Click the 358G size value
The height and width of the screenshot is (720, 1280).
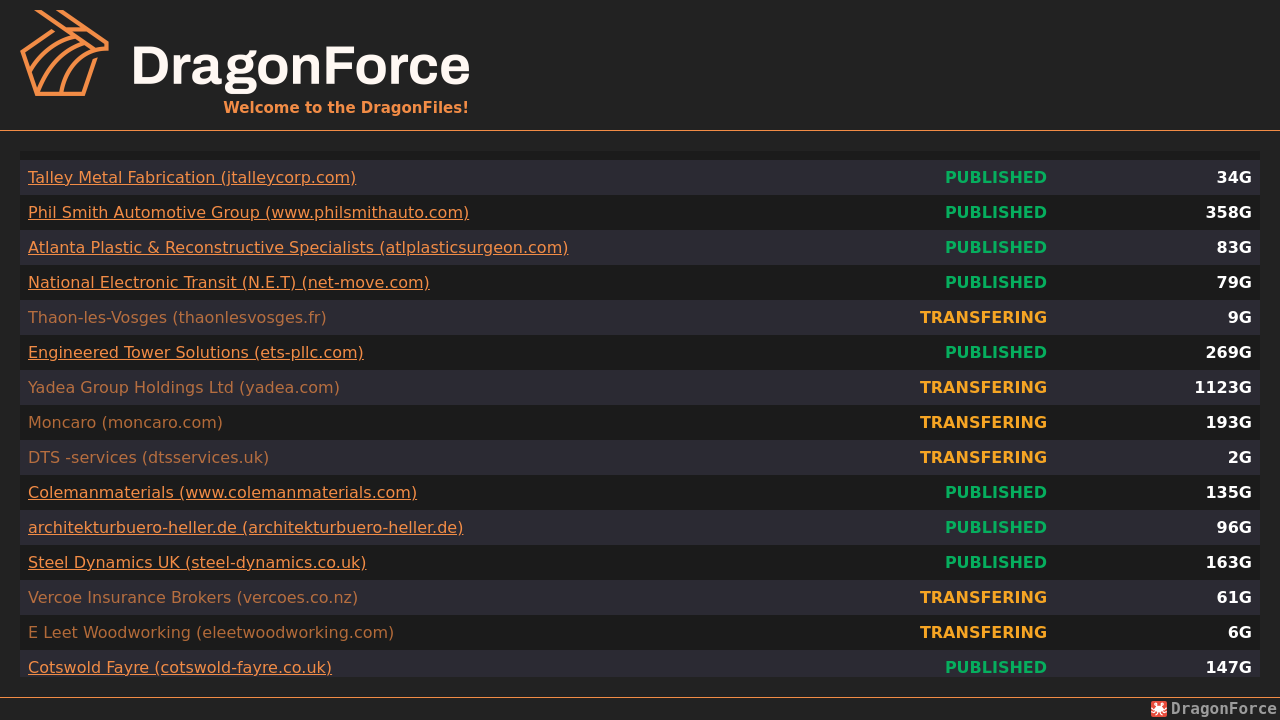coord(1228,212)
